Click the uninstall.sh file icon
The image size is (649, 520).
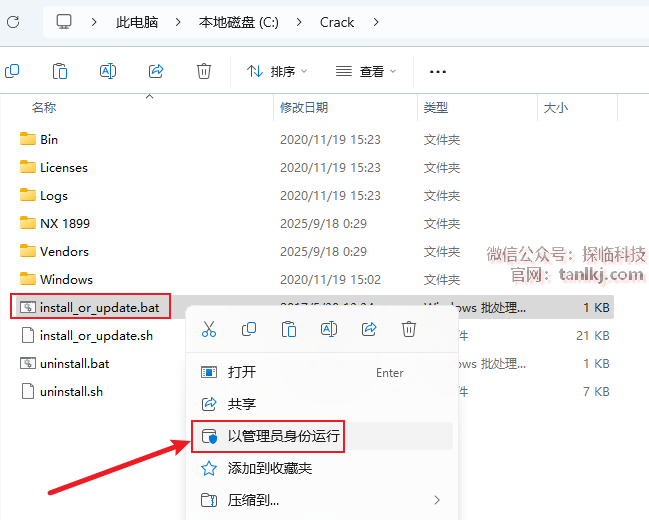pos(28,391)
